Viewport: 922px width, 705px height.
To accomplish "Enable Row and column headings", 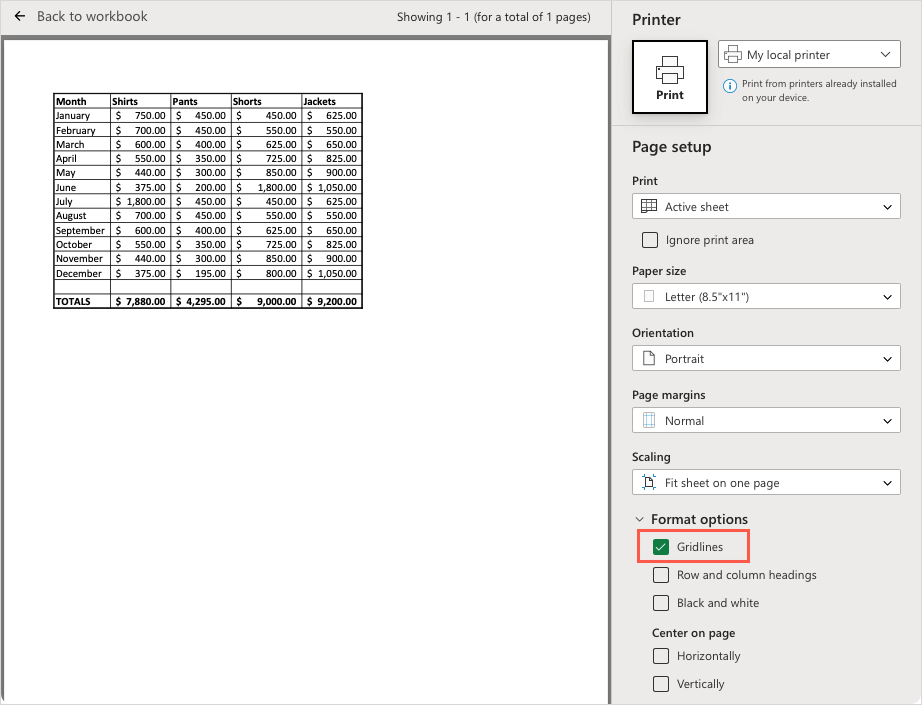I will [660, 575].
